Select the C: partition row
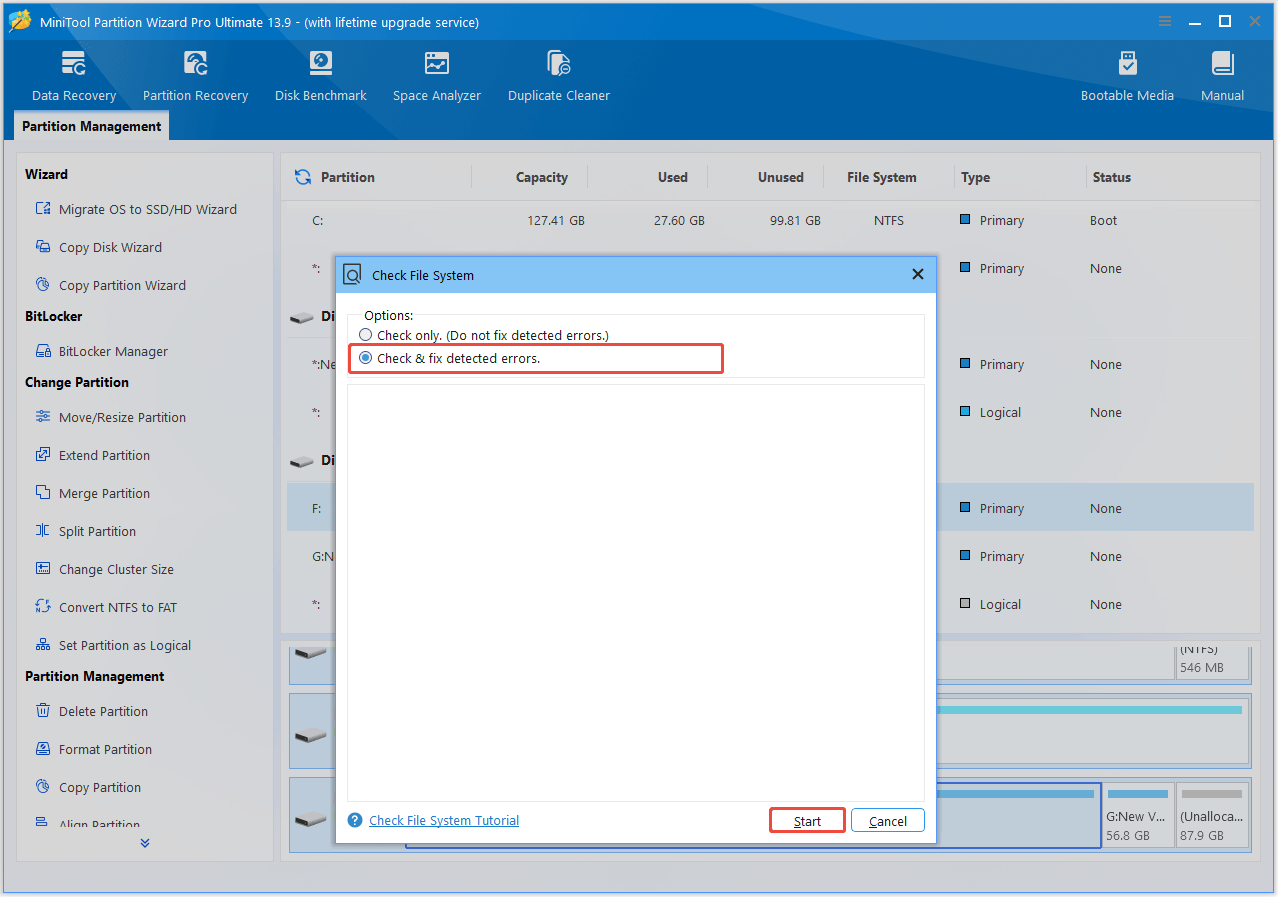This screenshot has height=897, width=1278. [x=770, y=220]
